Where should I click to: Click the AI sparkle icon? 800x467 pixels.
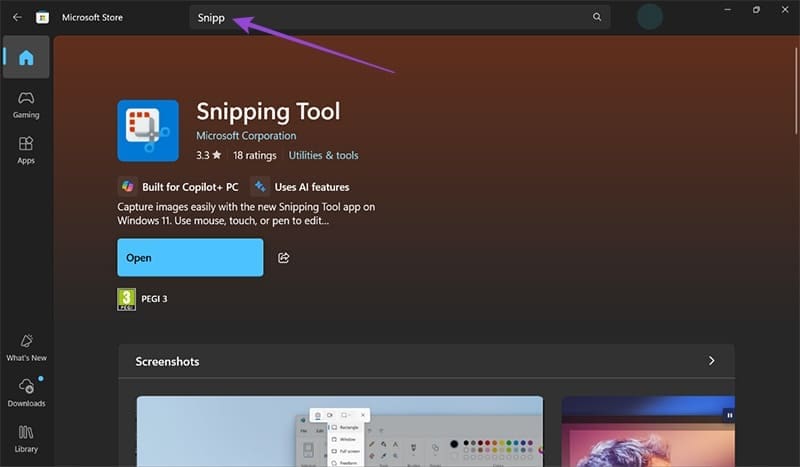pyautogui.click(x=260, y=187)
